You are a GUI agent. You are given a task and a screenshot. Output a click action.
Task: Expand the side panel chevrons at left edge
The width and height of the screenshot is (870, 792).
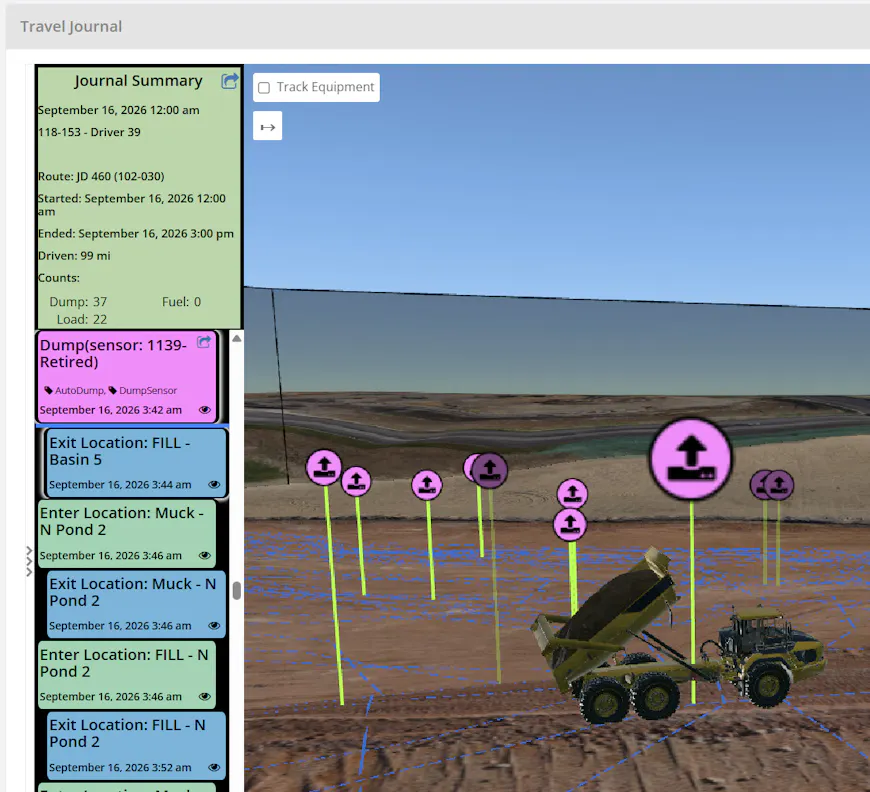coord(29,561)
